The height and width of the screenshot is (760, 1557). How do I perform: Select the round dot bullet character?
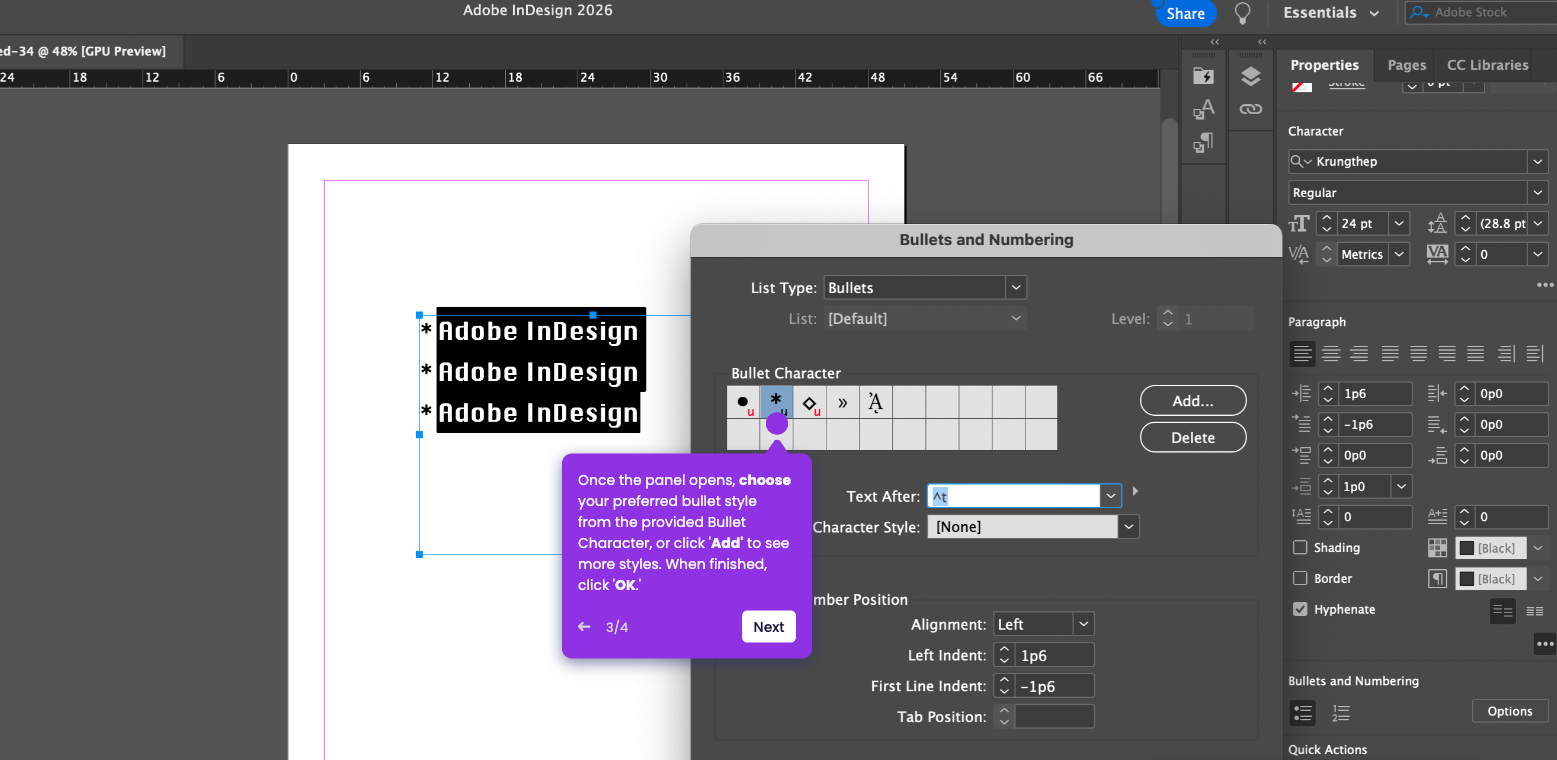743,402
